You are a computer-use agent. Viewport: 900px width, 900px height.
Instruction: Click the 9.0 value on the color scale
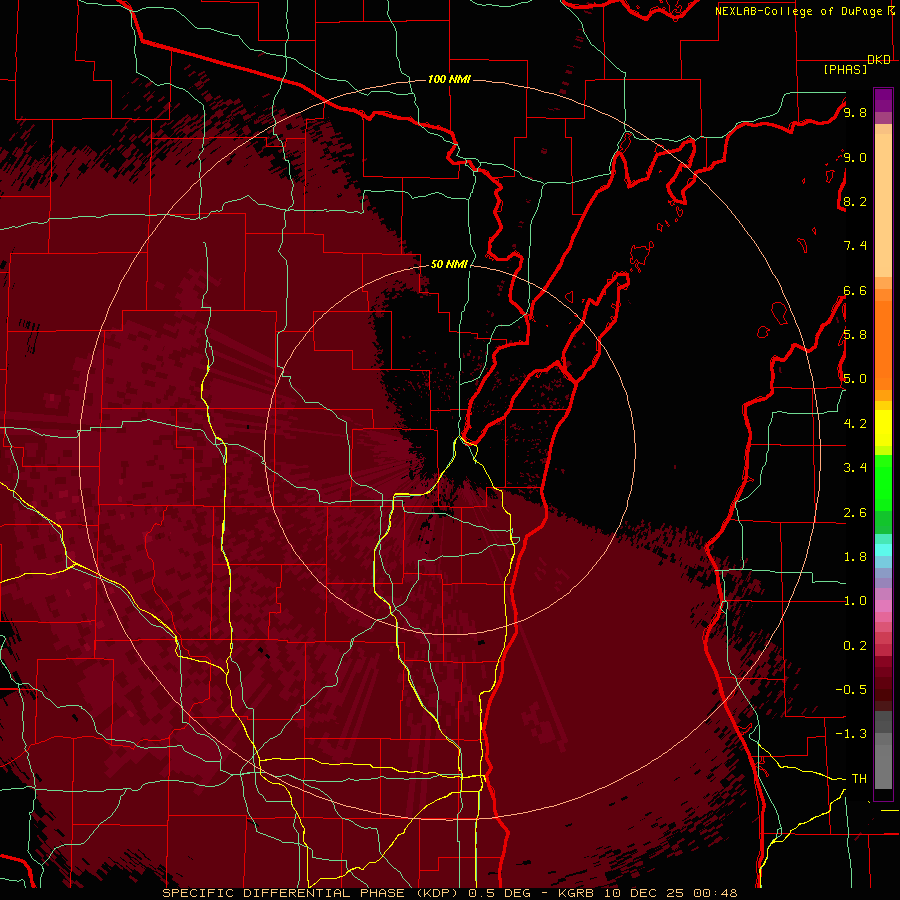tap(855, 157)
